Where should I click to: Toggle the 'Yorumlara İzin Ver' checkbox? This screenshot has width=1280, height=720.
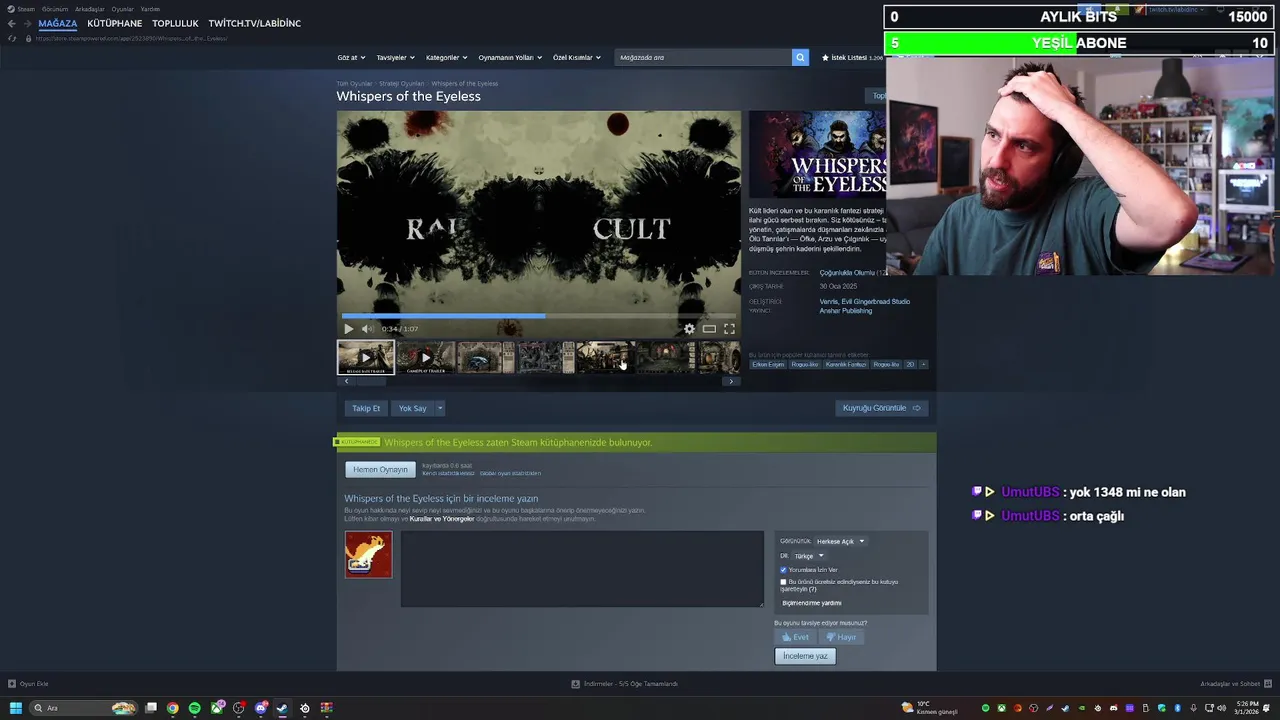tap(783, 570)
